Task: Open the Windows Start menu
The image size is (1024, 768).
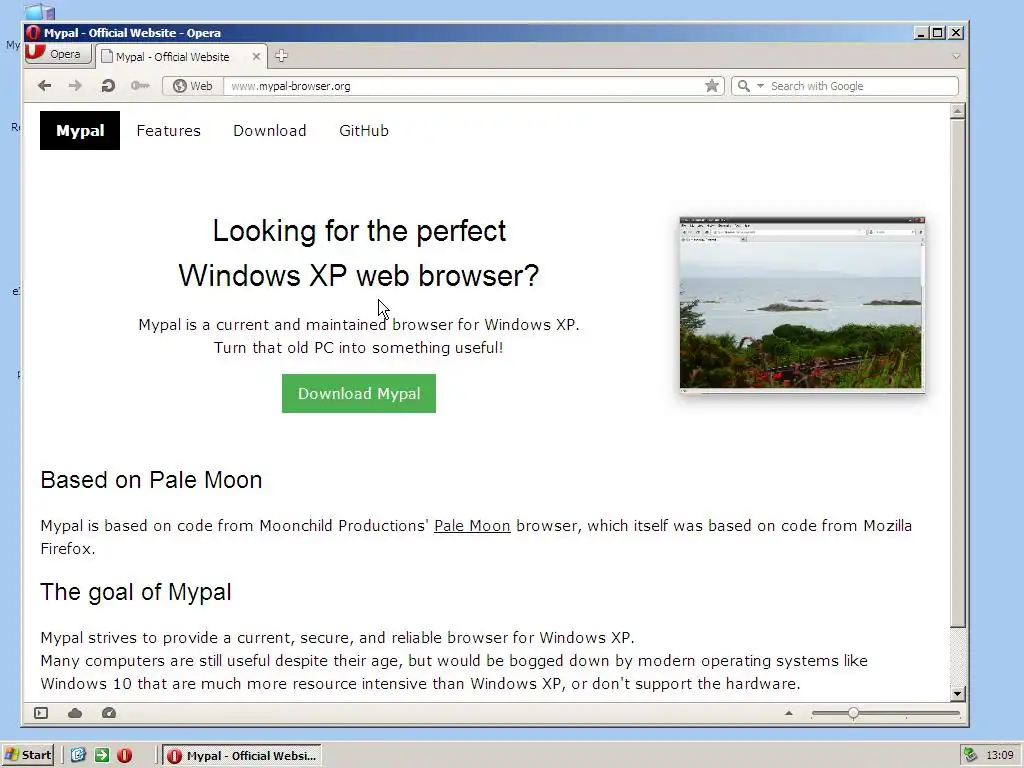Action: [27, 755]
